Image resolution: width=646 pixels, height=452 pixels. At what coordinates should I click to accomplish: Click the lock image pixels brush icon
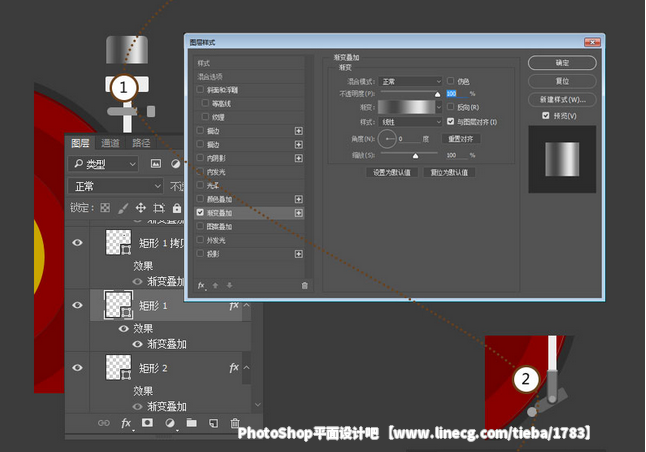(x=123, y=208)
